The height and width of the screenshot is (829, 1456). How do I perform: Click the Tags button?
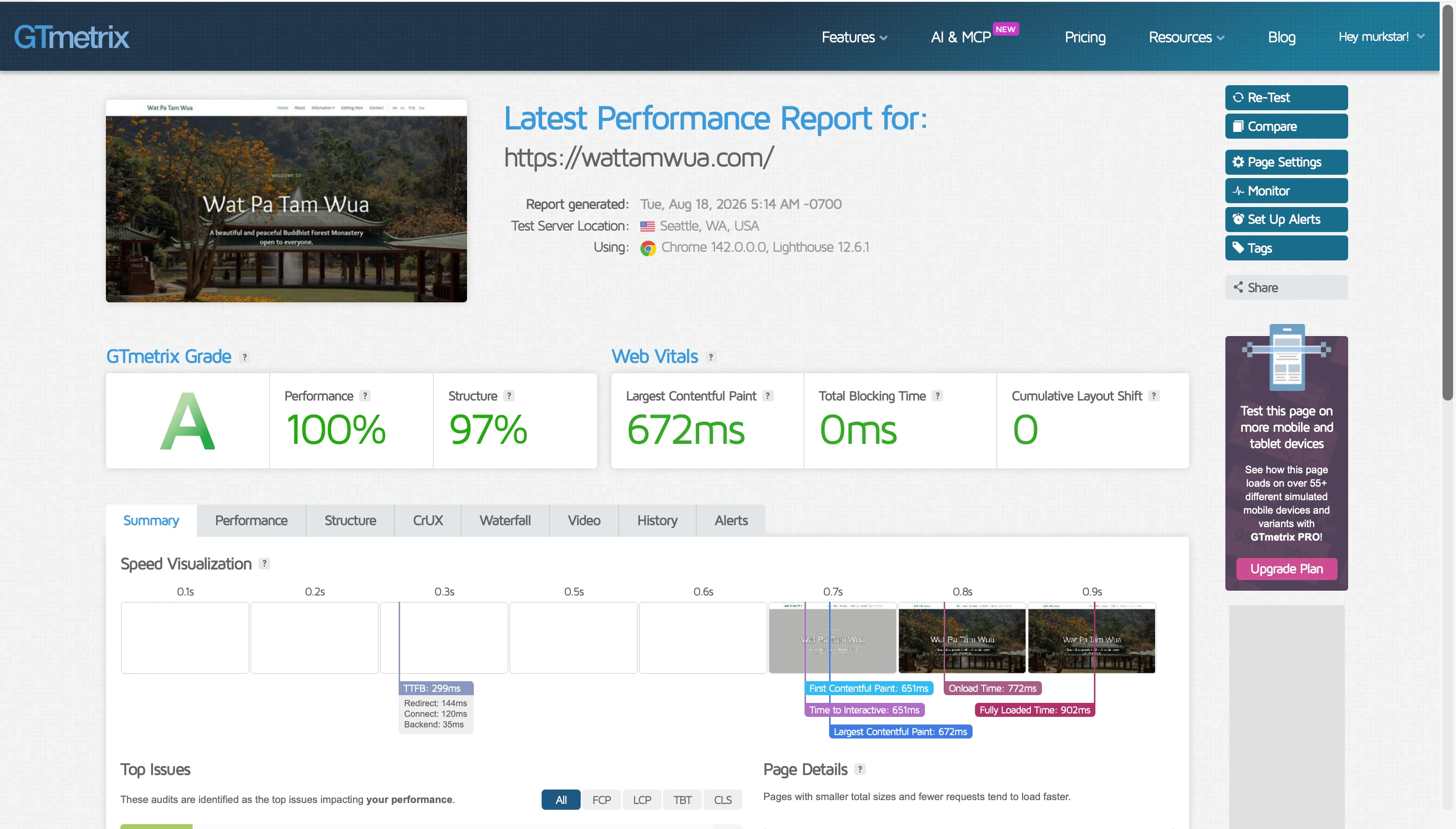coord(1287,247)
